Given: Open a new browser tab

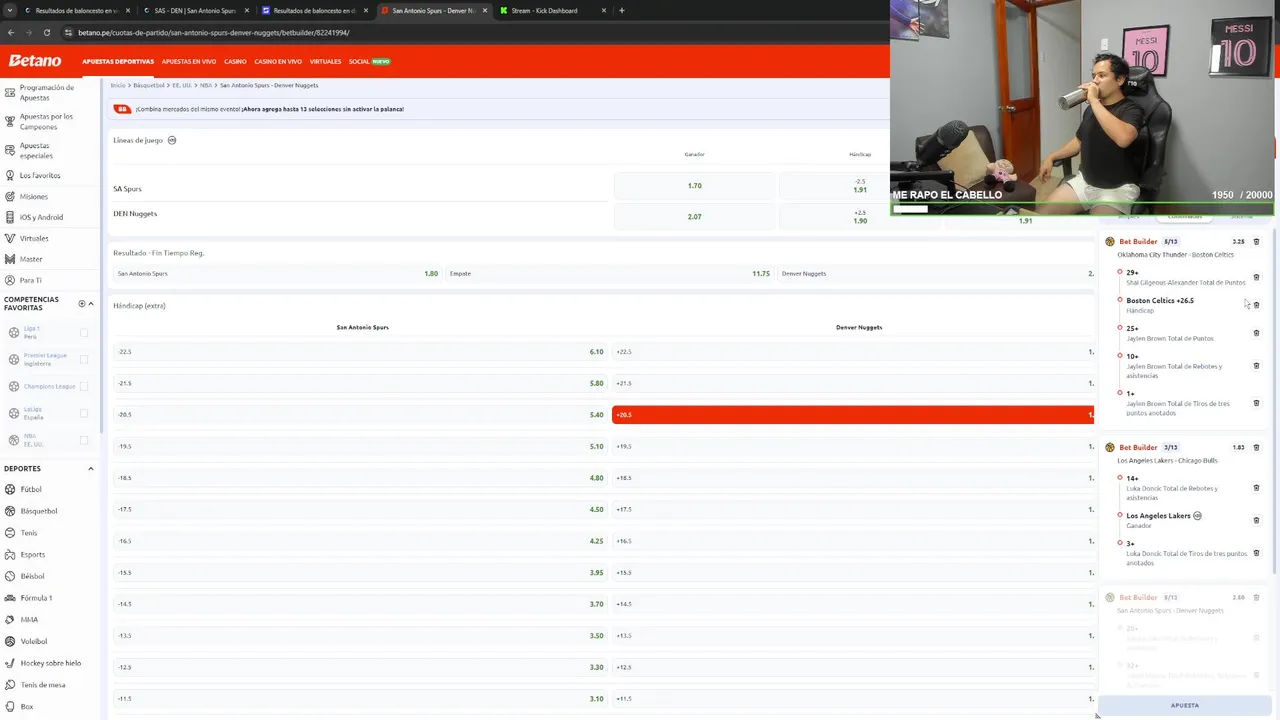Looking at the screenshot, I should 621,10.
